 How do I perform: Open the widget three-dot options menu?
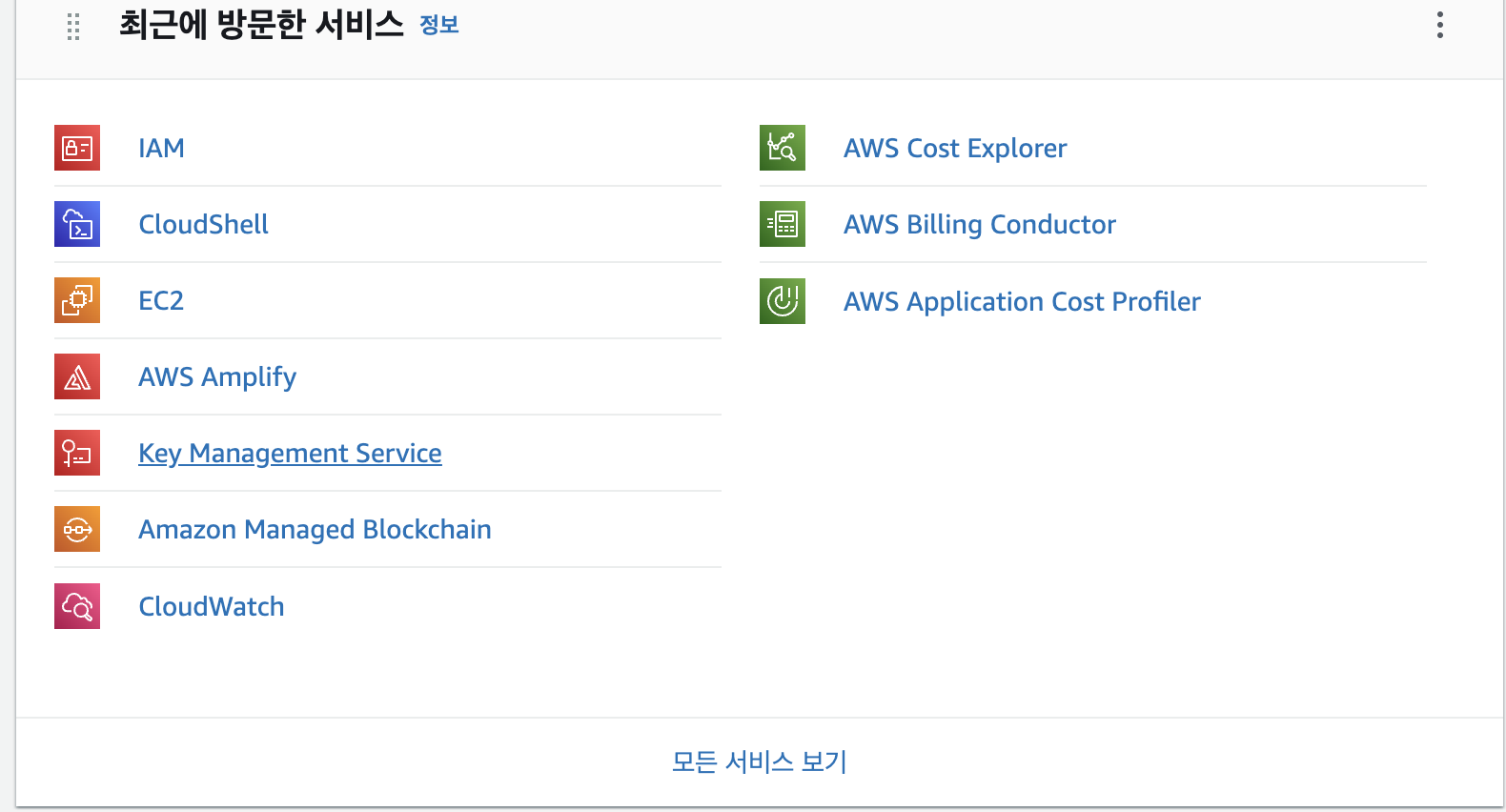(x=1440, y=25)
